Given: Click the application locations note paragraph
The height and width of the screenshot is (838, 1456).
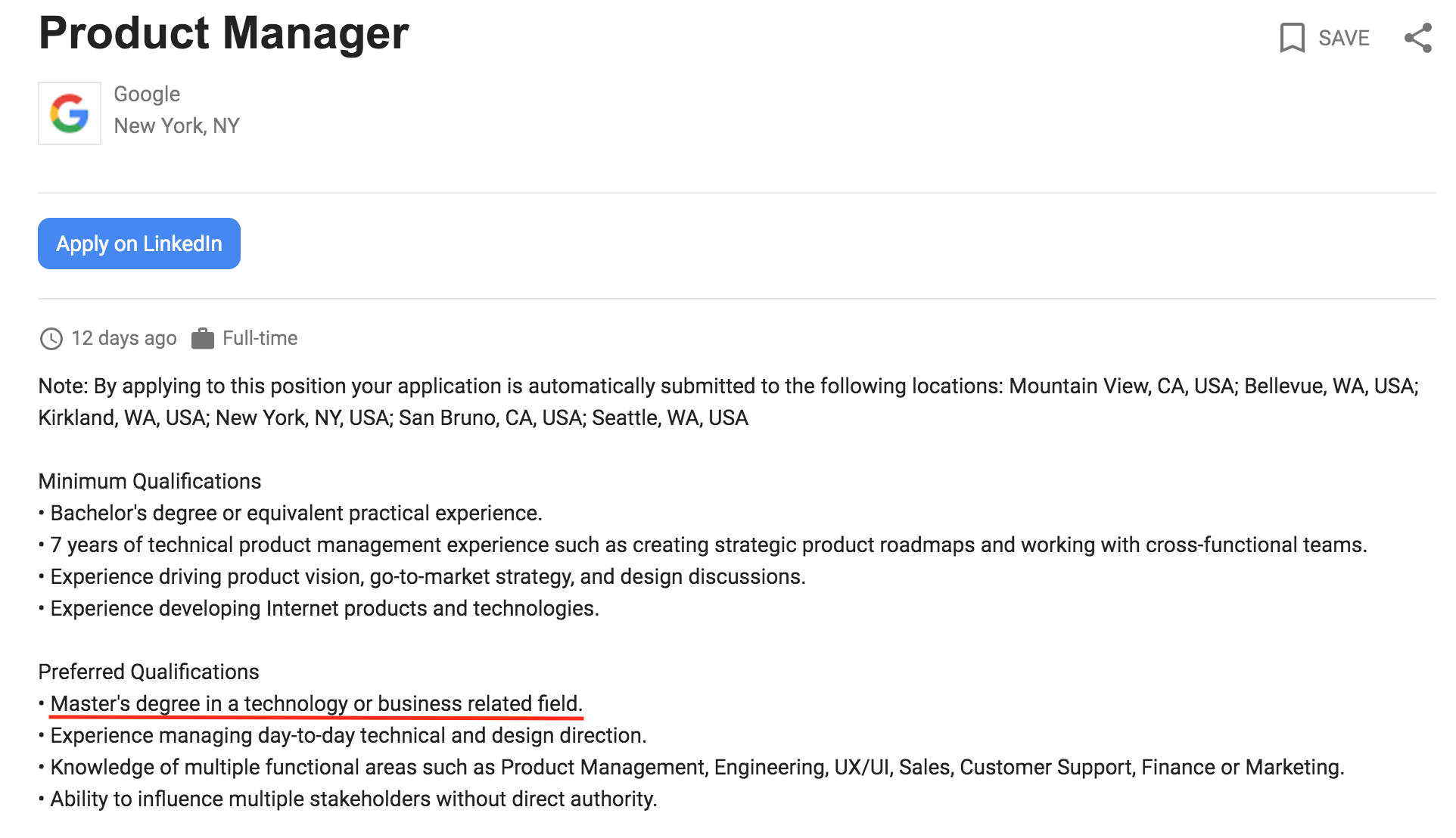Looking at the screenshot, I should pyautogui.click(x=729, y=402).
